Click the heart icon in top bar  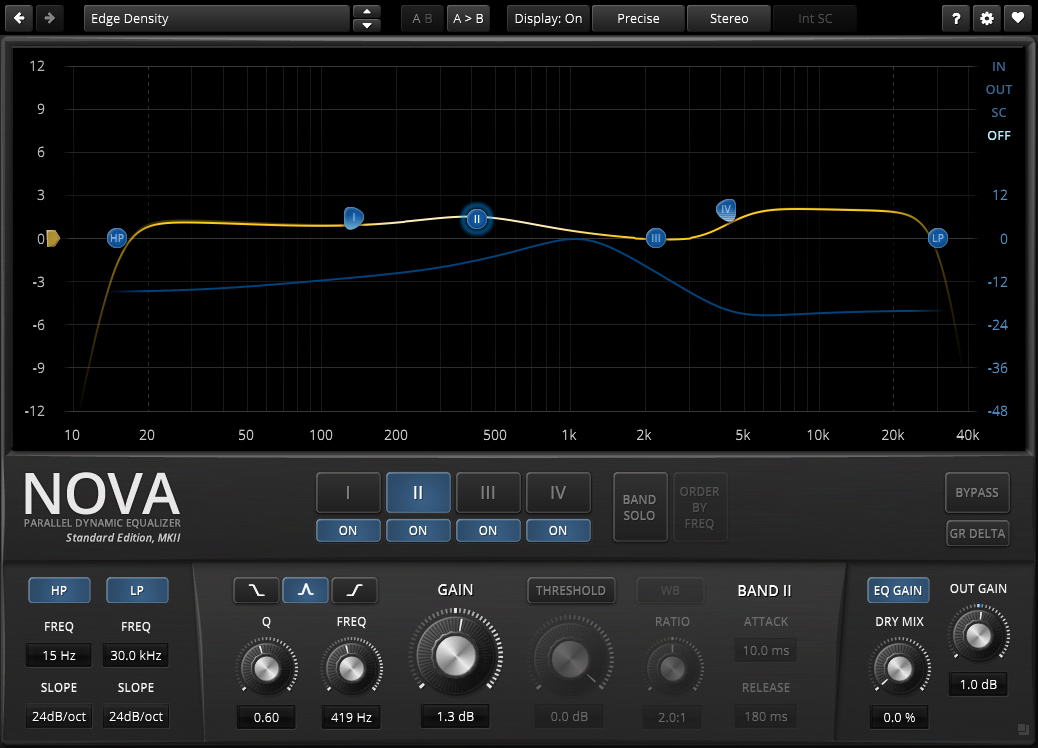[1017, 18]
